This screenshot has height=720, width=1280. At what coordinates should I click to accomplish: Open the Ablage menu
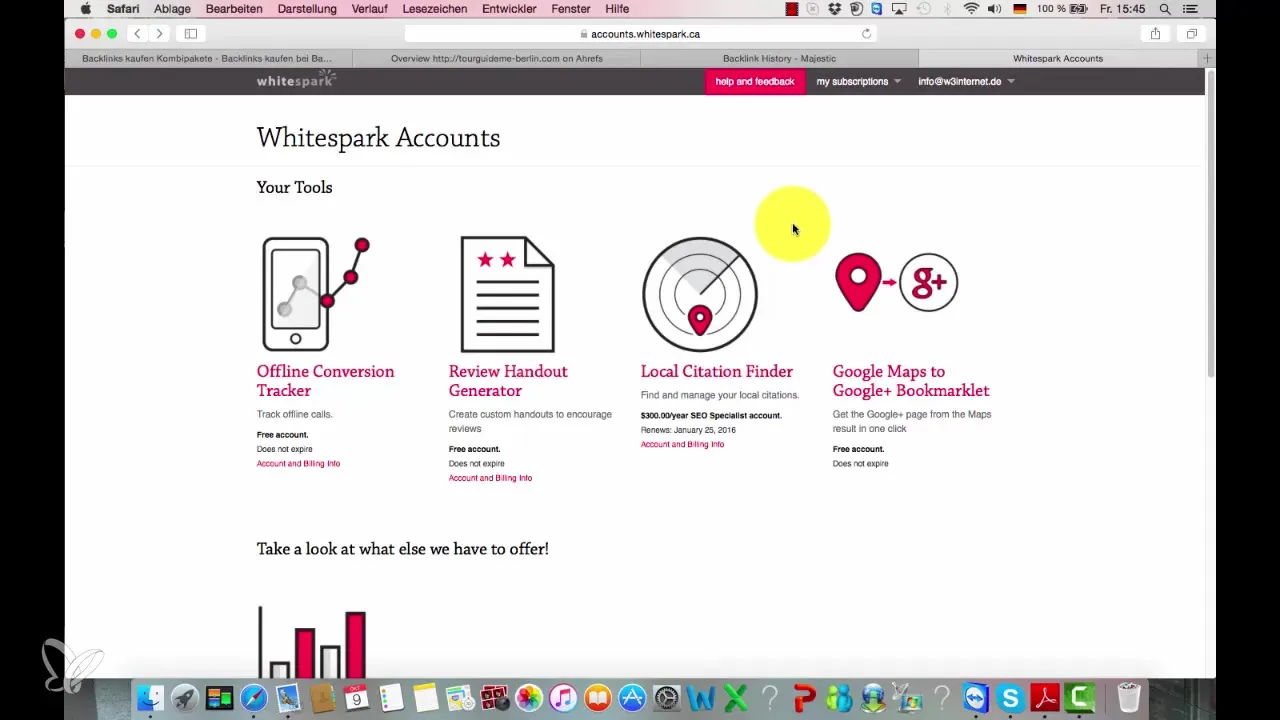pos(172,9)
